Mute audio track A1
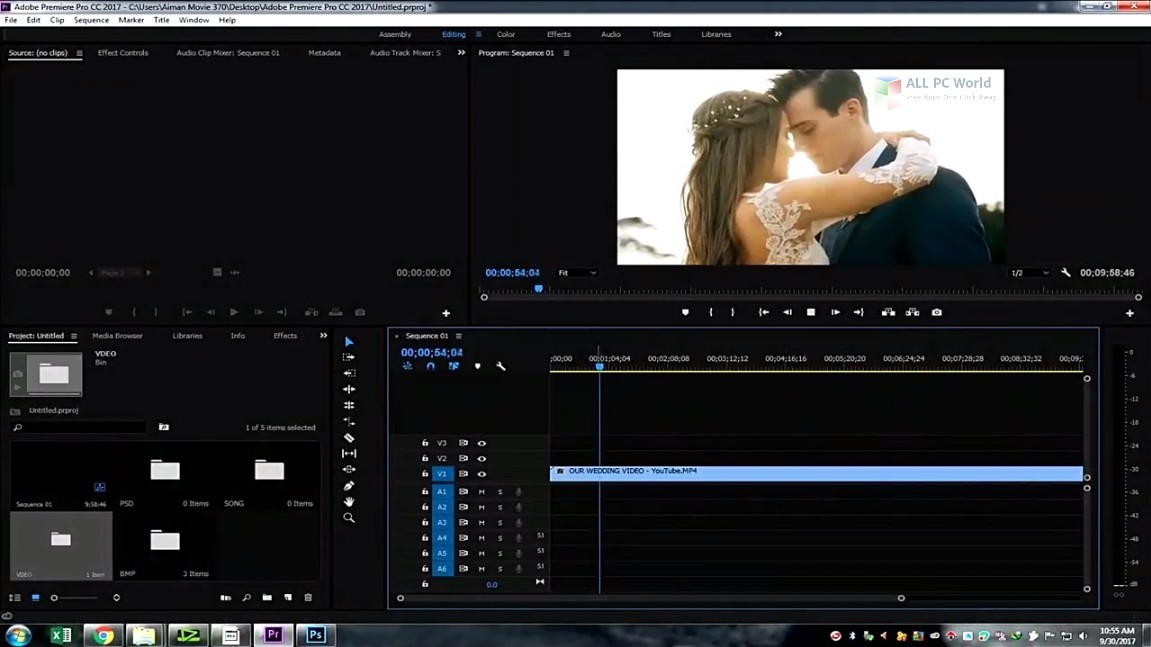1151x647 pixels. tap(481, 492)
